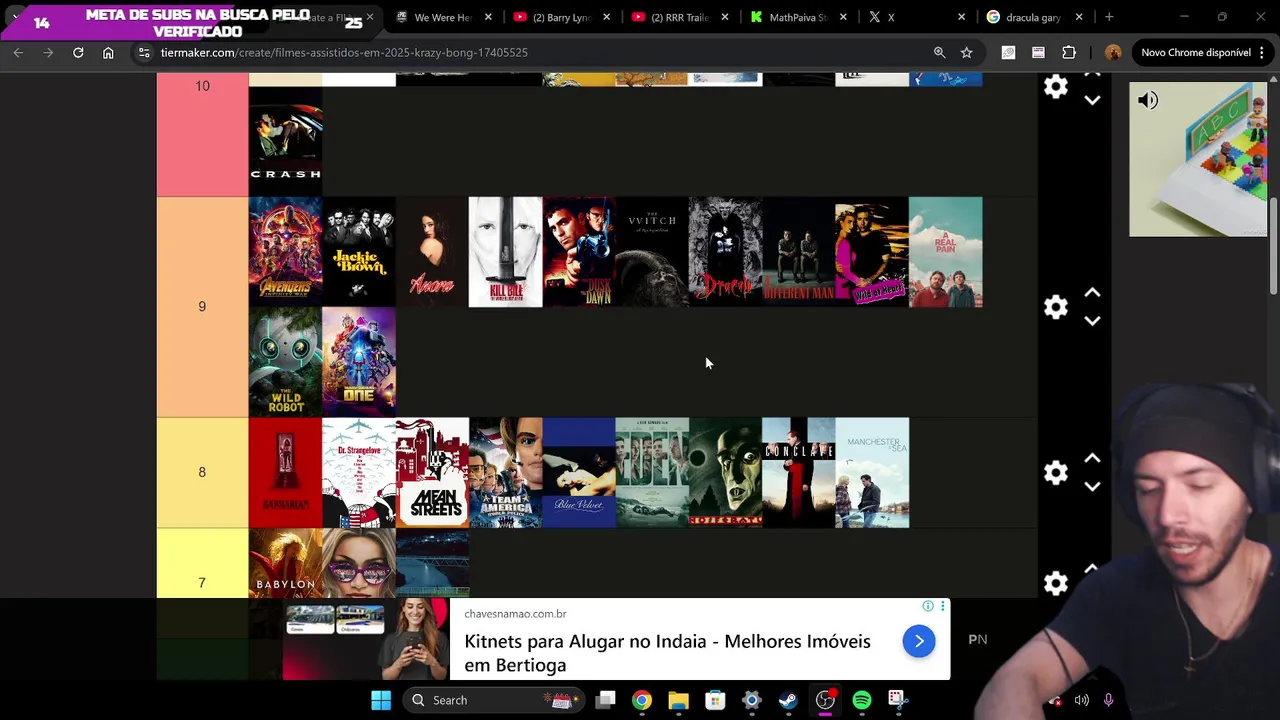
Task: Switch to the We Were Her tab
Action: pyautogui.click(x=442, y=17)
